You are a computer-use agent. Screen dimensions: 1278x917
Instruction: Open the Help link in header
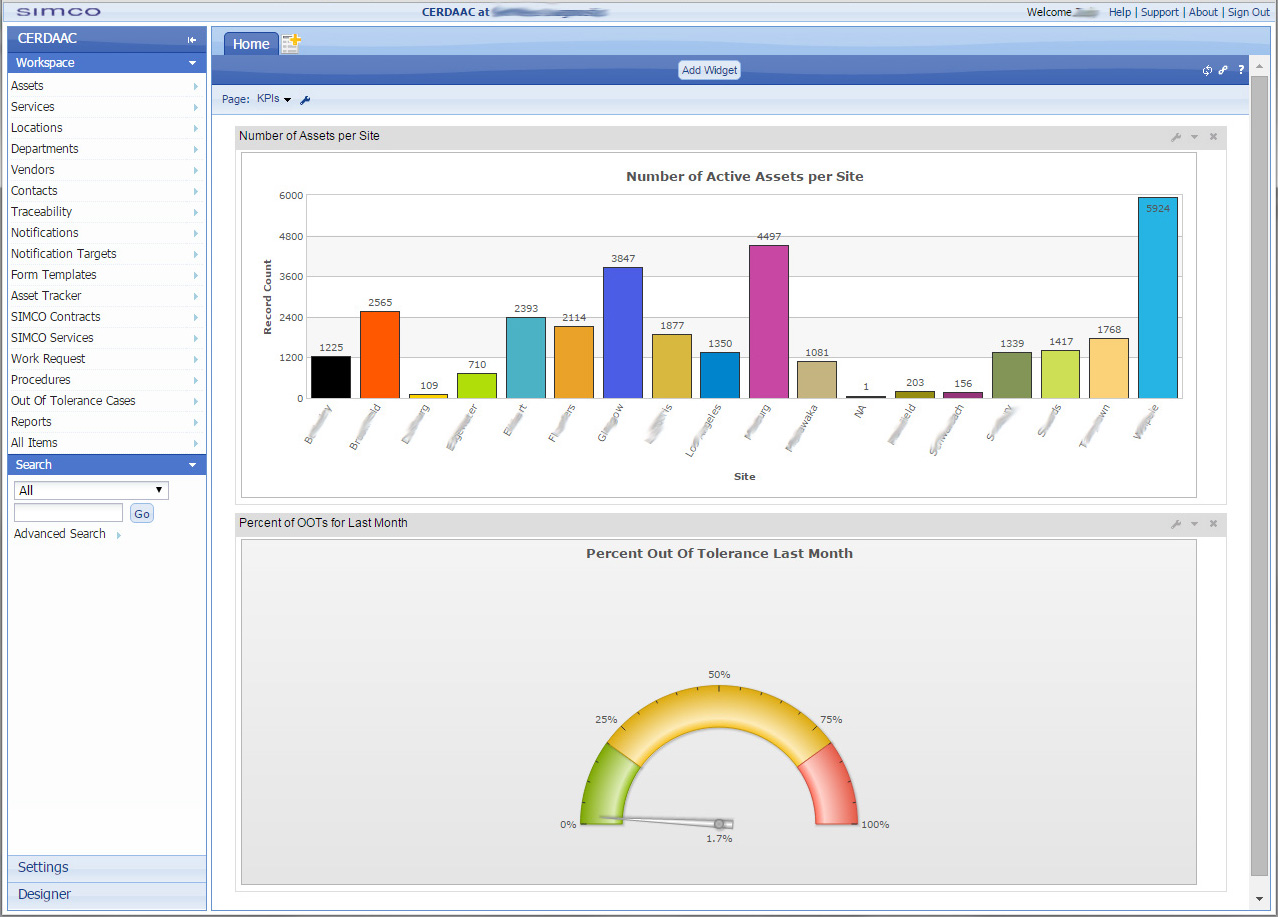pyautogui.click(x=1120, y=12)
